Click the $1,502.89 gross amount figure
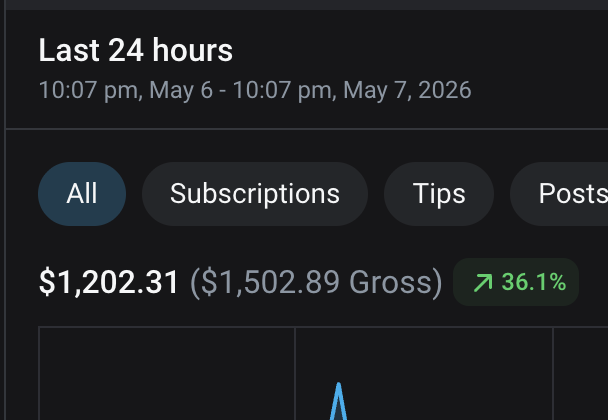 [x=270, y=282]
